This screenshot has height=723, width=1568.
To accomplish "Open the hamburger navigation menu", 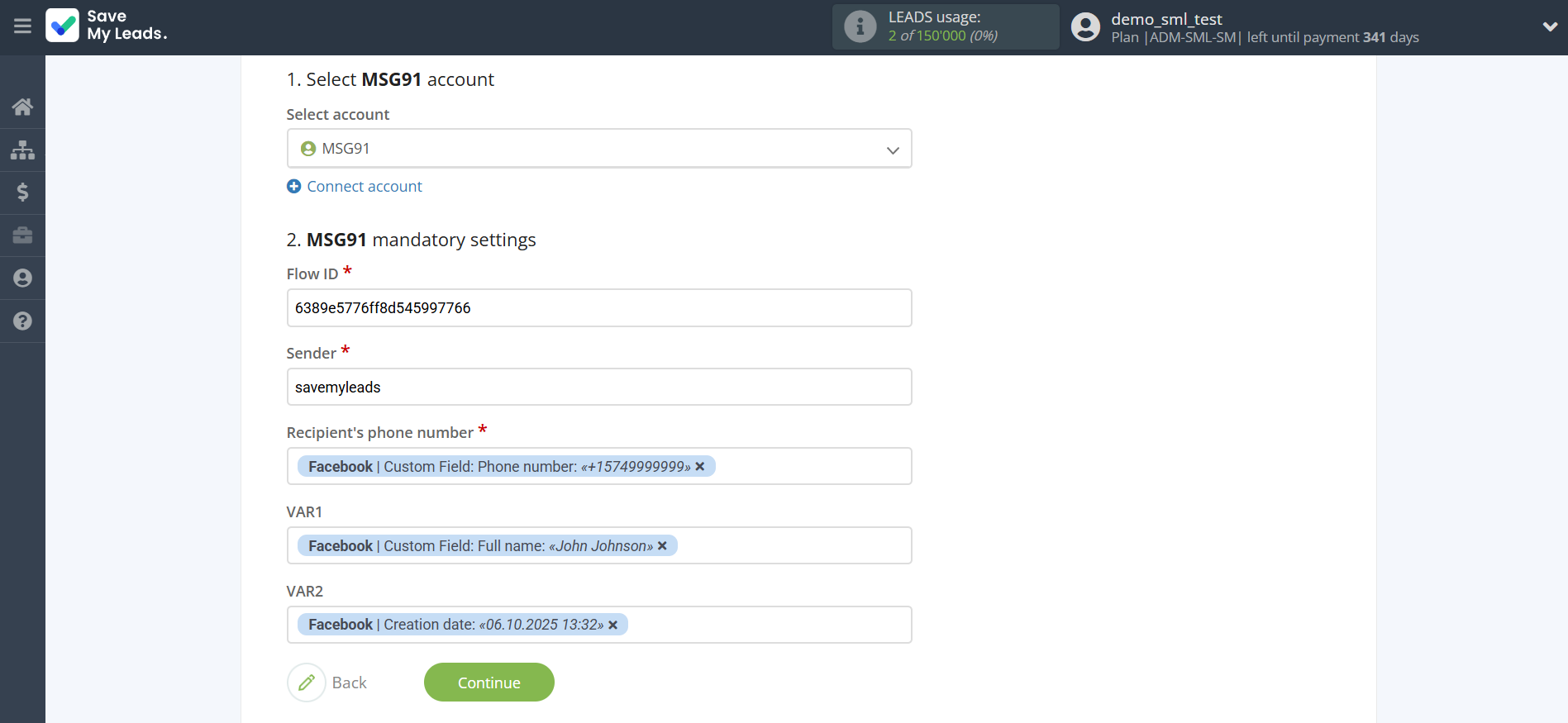I will (22, 26).
